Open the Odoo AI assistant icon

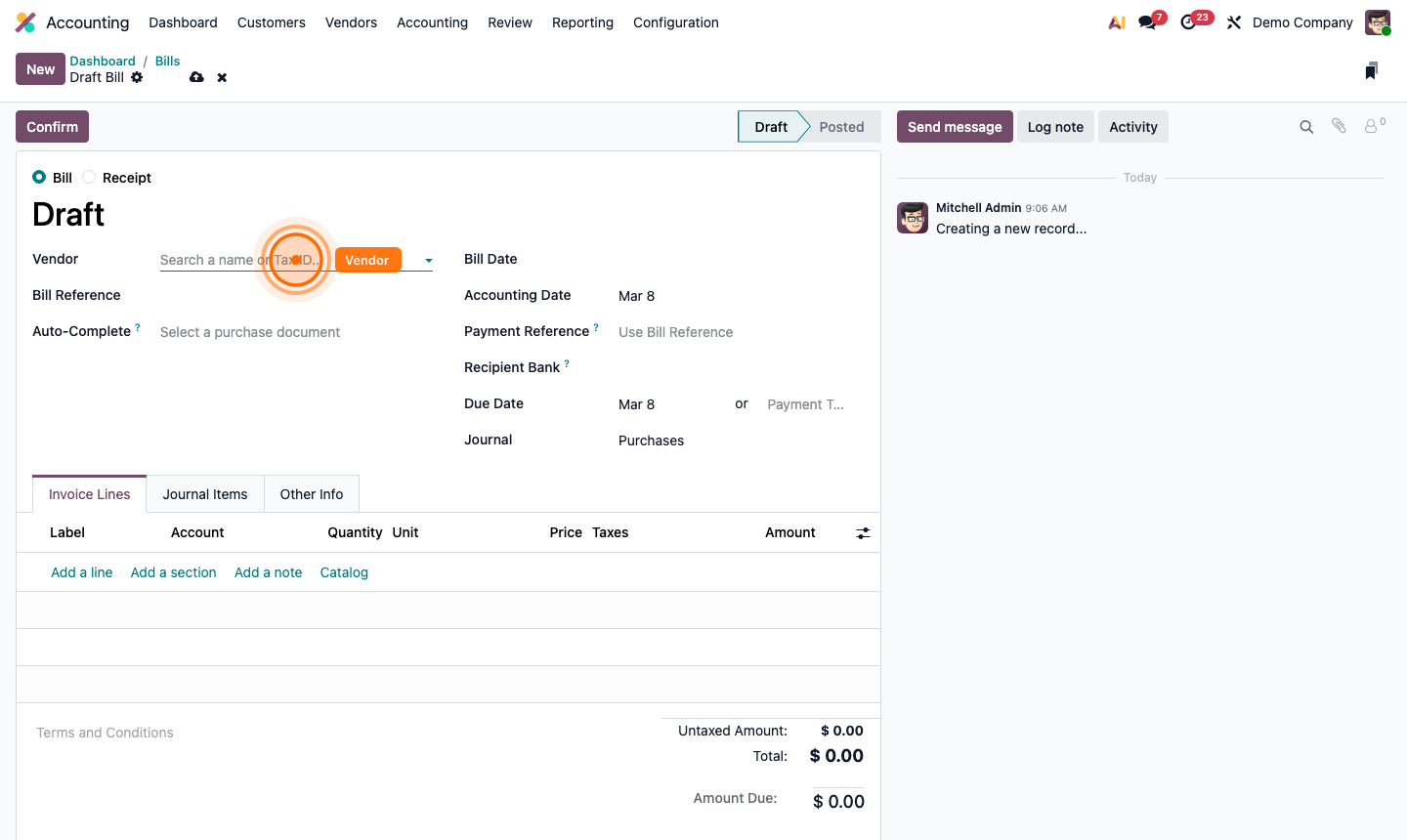click(1116, 21)
